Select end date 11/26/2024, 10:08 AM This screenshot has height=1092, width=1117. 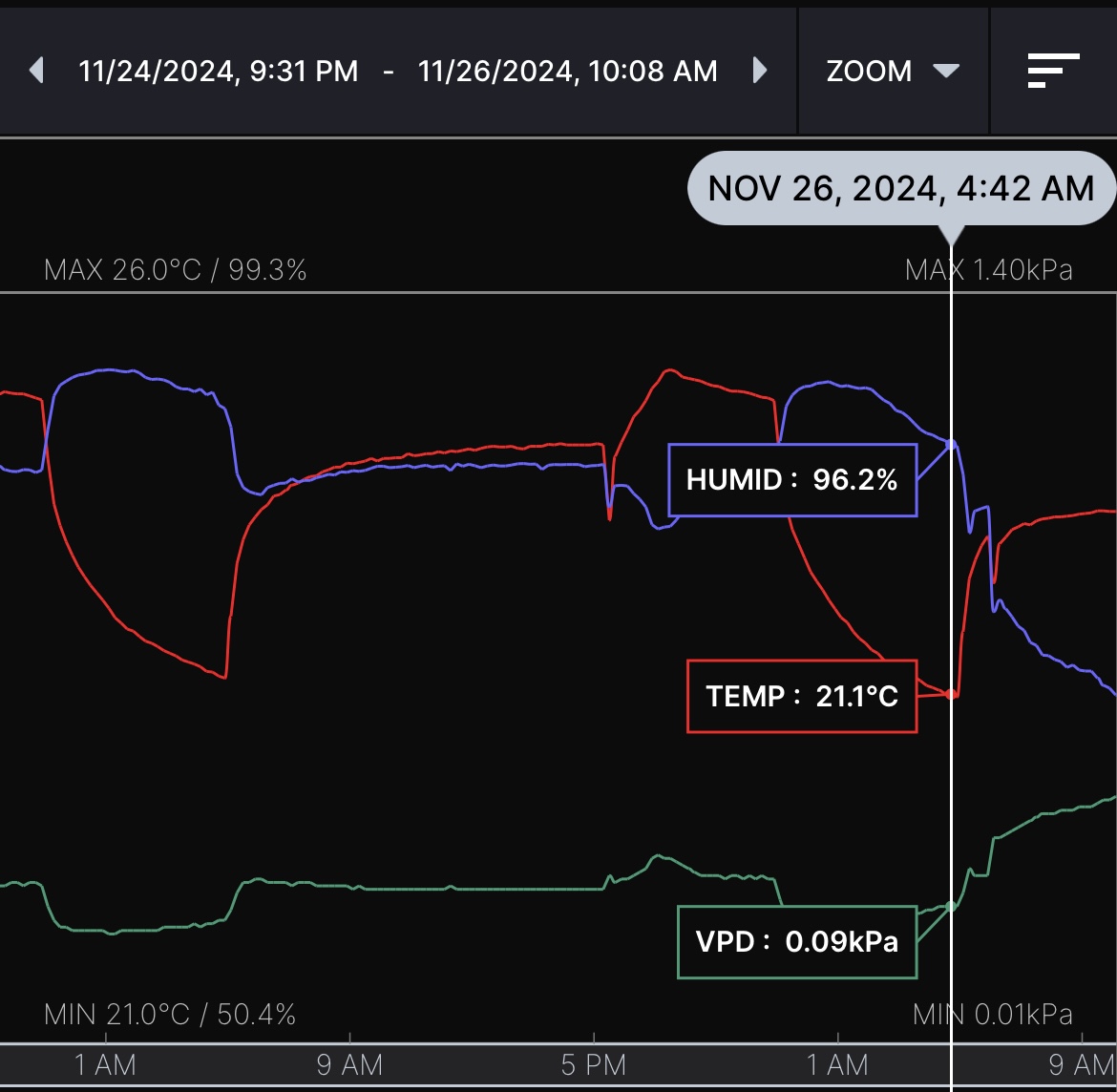[567, 72]
